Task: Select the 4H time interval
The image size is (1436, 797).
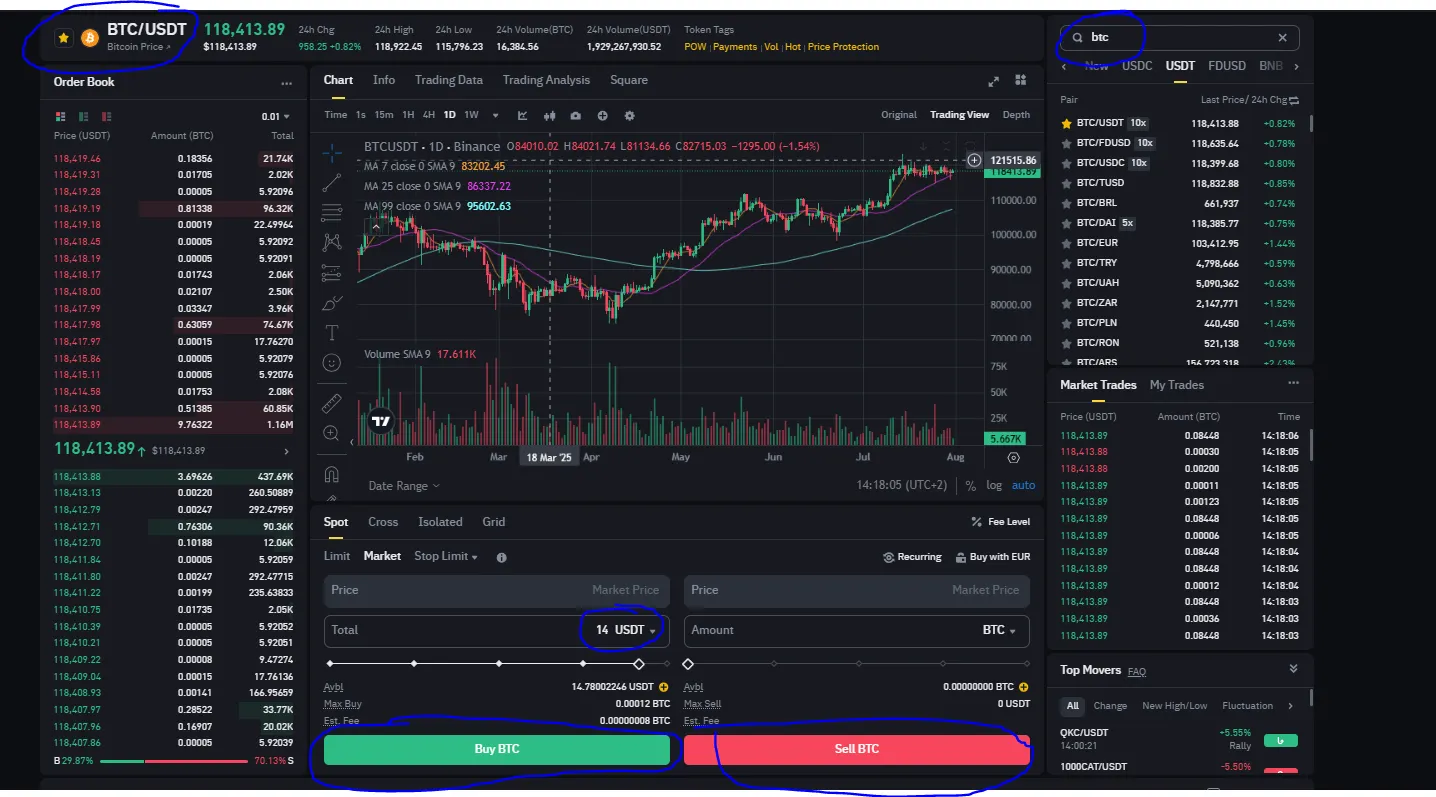Action: 428,115
